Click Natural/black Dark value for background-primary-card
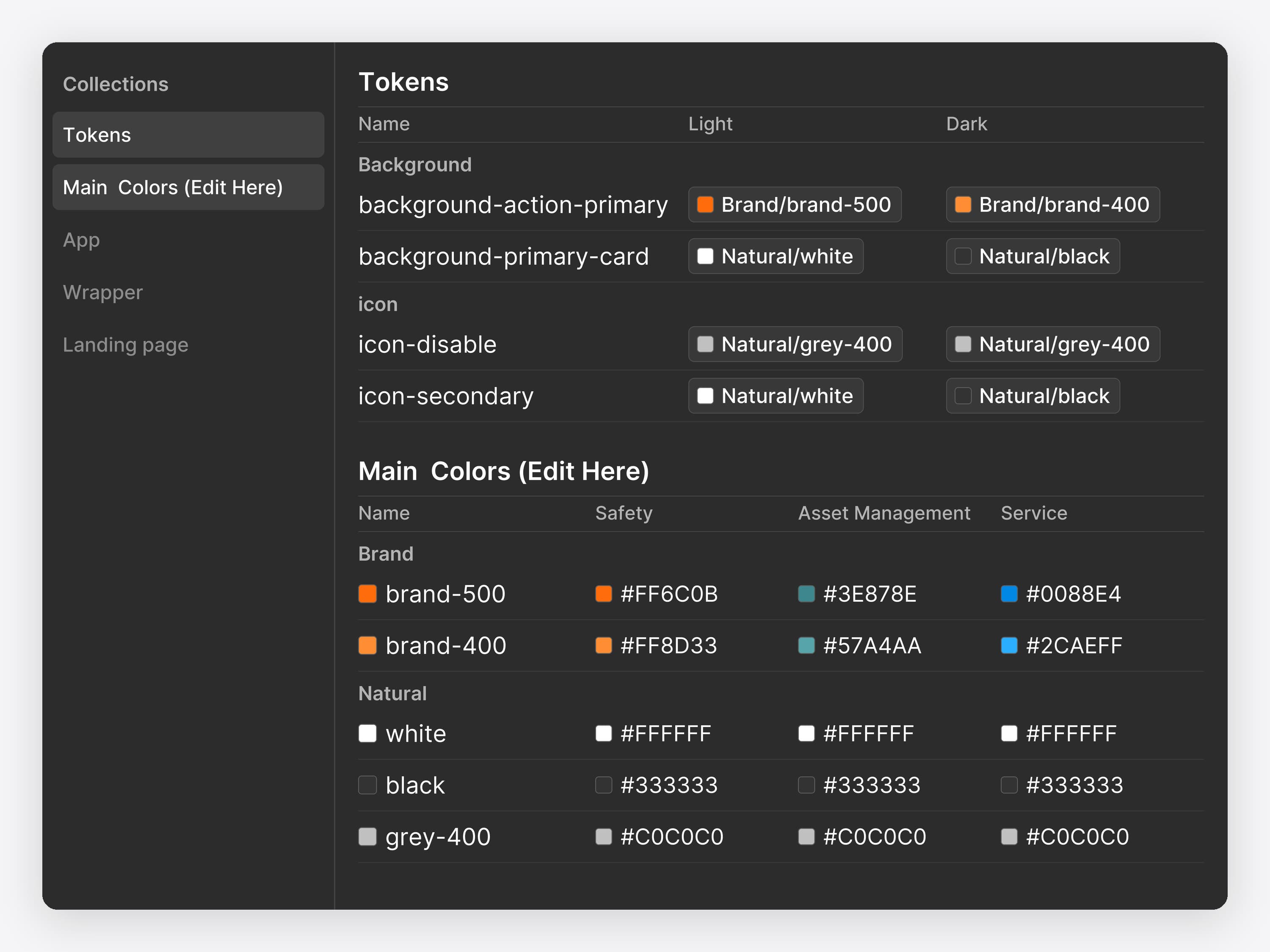1270x952 pixels. coord(1033,256)
